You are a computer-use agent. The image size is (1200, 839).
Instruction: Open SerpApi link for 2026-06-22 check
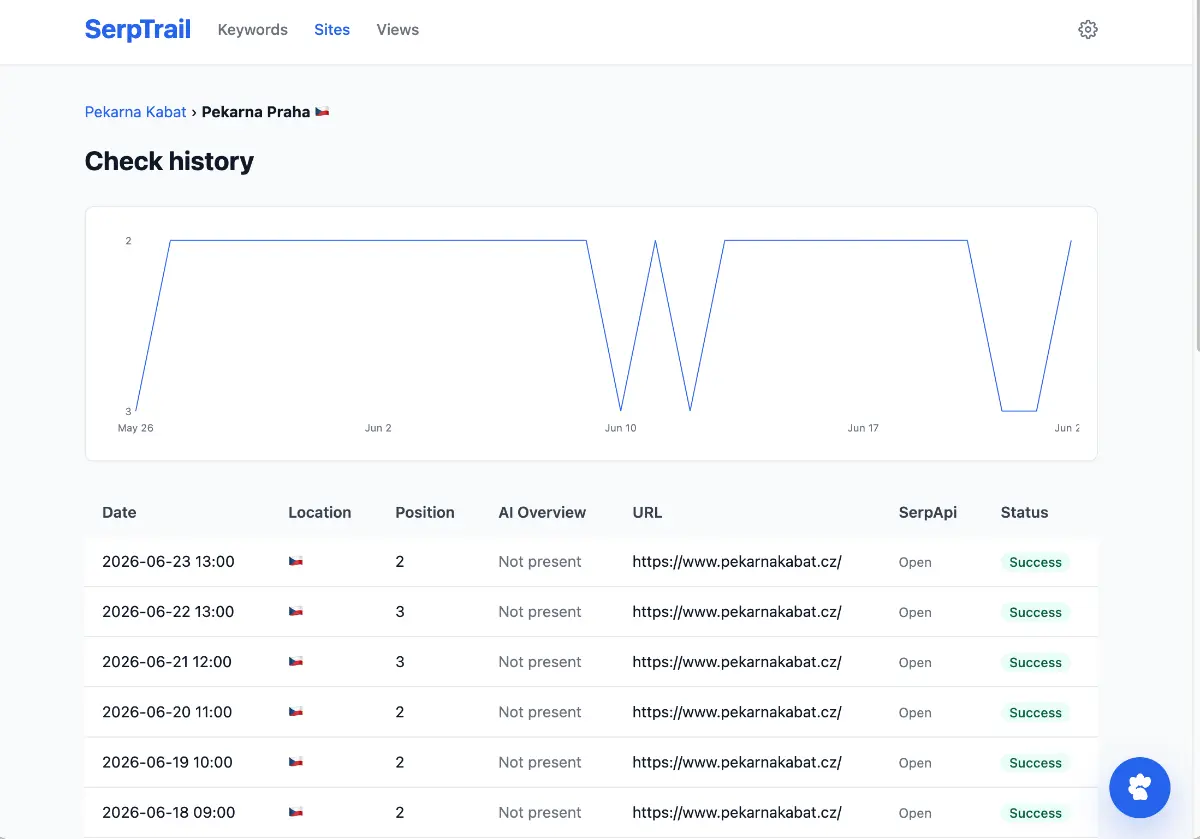(915, 613)
